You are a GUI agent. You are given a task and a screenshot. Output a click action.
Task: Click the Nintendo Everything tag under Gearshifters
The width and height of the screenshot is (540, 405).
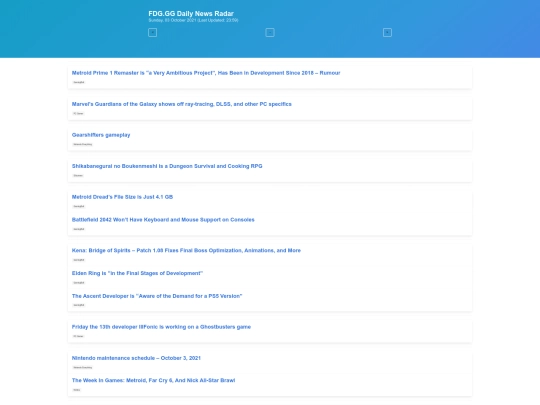[x=83, y=144]
